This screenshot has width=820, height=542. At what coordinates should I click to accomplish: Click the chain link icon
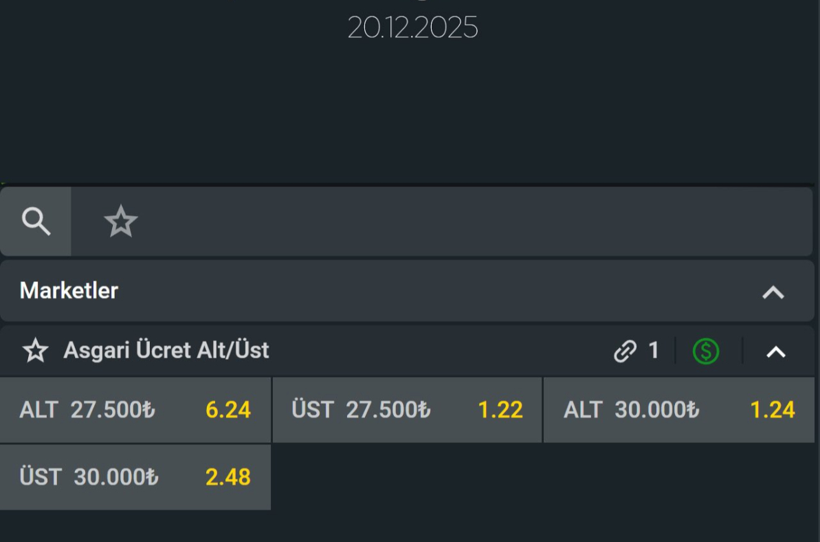(625, 351)
